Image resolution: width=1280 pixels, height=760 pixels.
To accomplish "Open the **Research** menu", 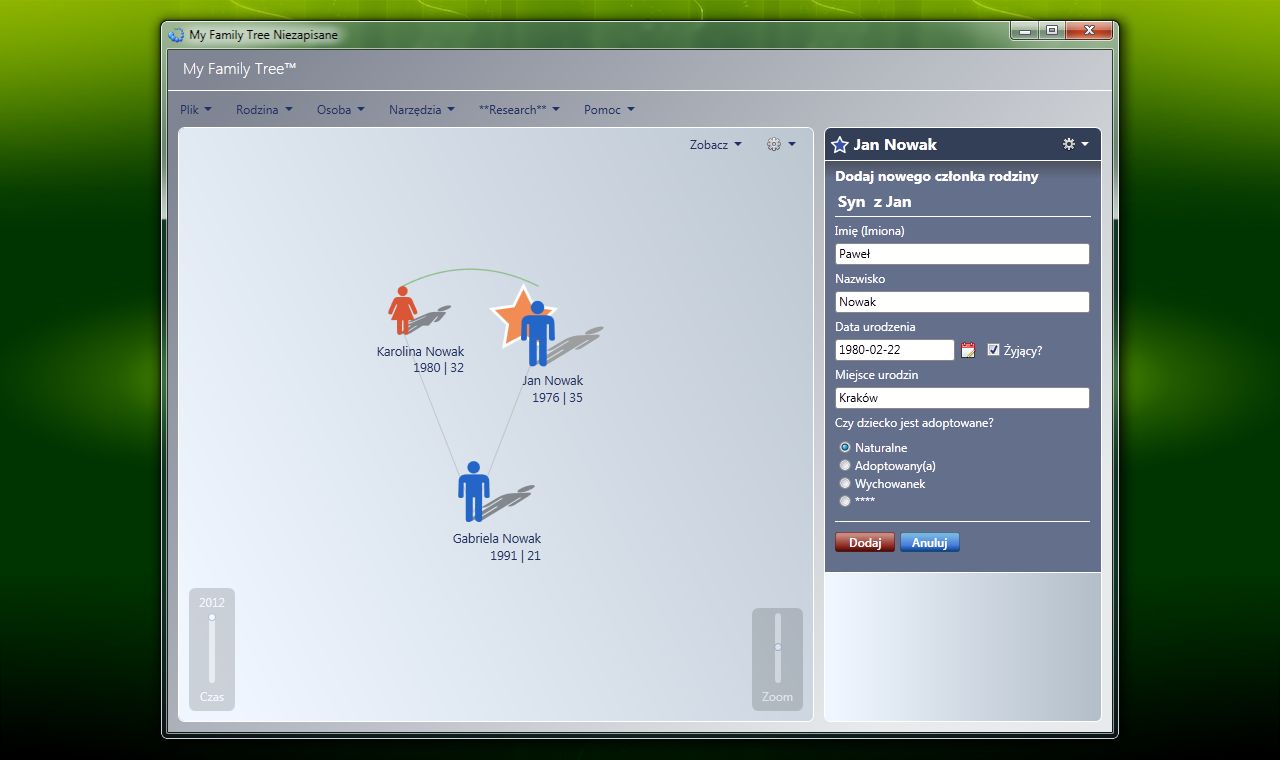I will pyautogui.click(x=519, y=110).
